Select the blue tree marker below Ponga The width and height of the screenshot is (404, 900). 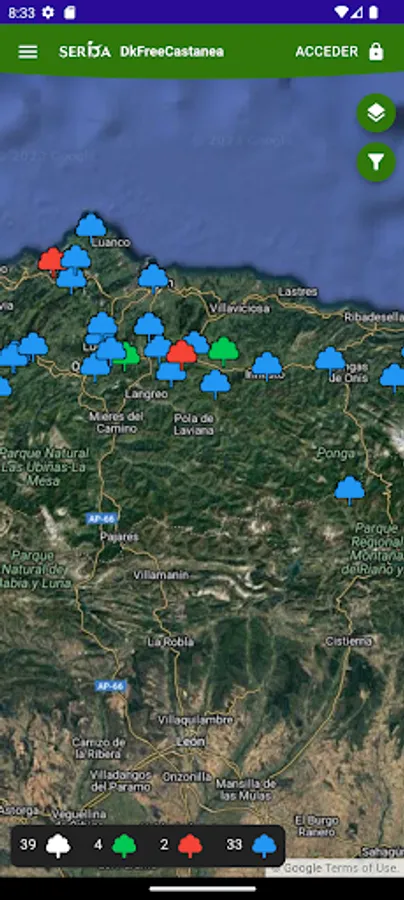pyautogui.click(x=349, y=491)
